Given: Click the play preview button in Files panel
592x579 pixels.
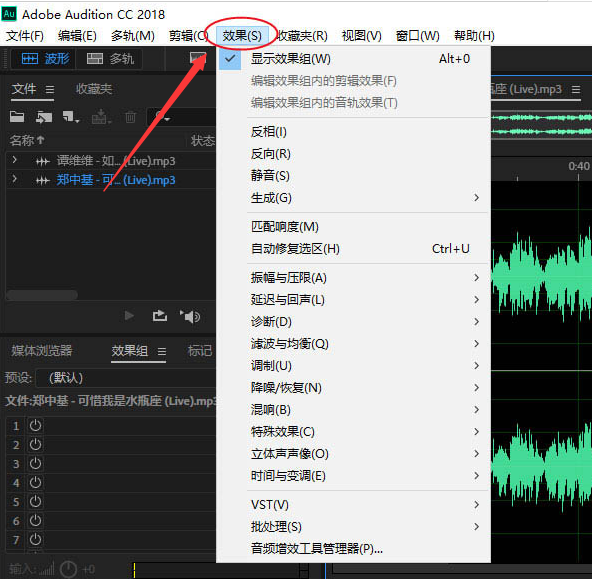Looking at the screenshot, I should click(x=129, y=315).
